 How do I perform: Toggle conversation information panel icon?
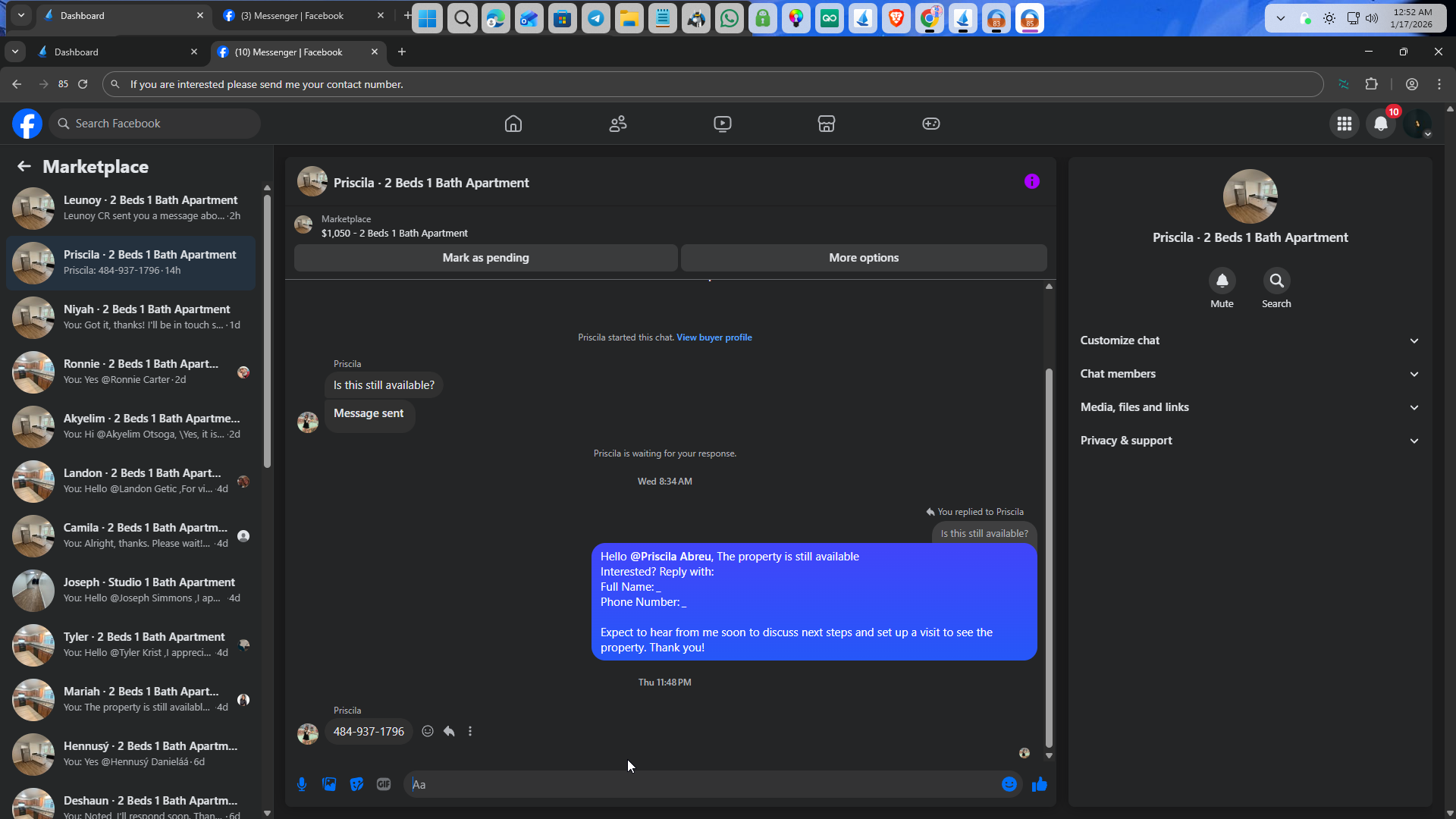click(1031, 181)
